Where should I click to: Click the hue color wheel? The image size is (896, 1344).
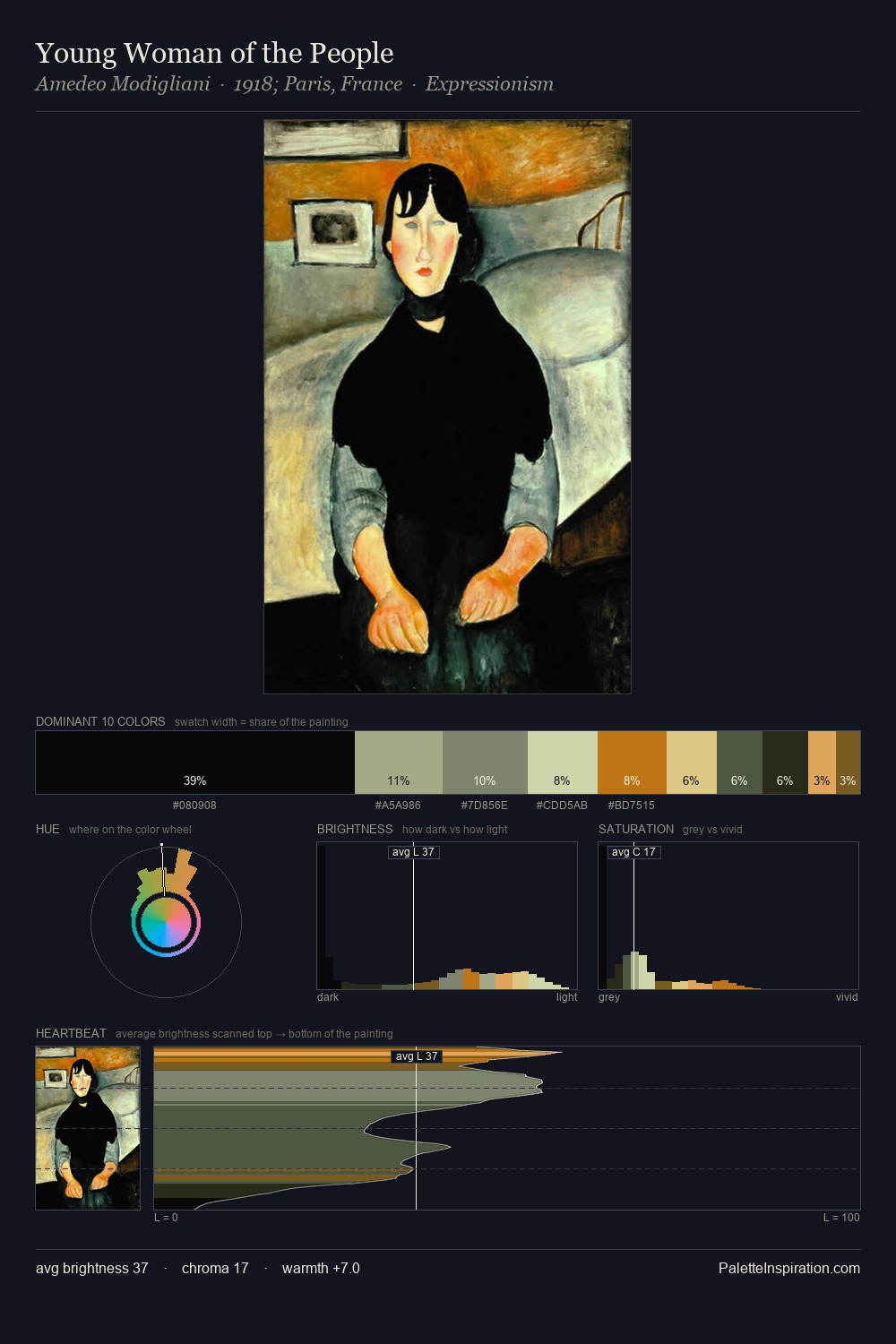[x=166, y=922]
